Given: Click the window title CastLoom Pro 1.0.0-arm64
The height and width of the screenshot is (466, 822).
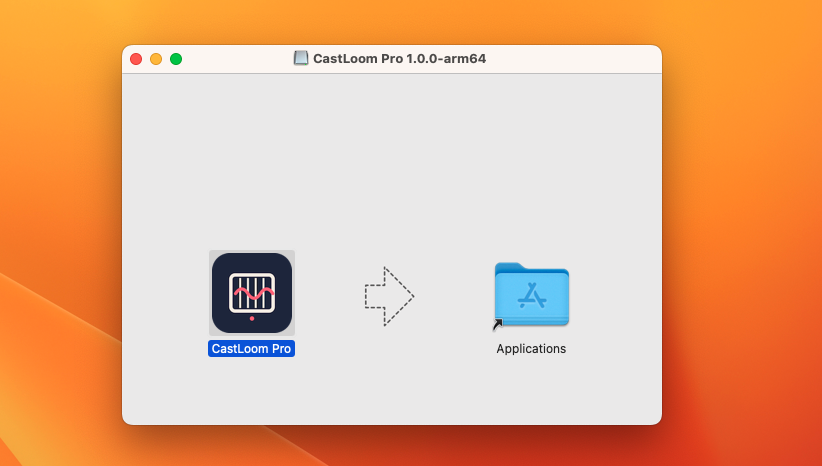Looking at the screenshot, I should click(399, 58).
